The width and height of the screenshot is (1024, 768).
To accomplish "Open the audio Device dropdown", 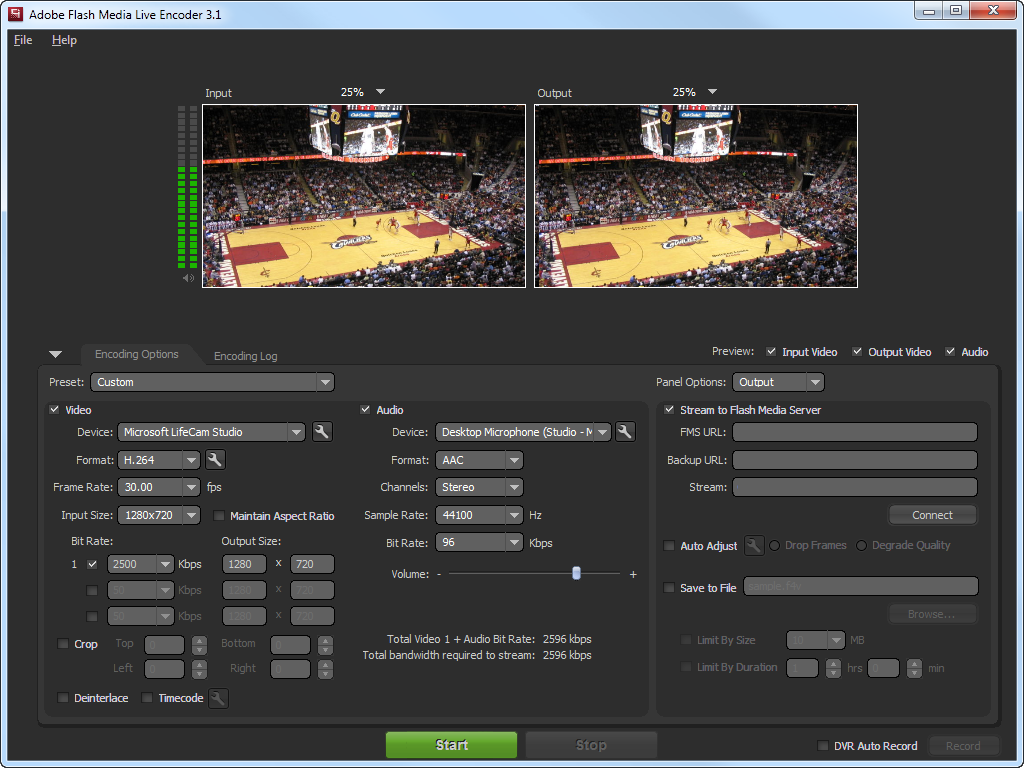I will click(523, 432).
